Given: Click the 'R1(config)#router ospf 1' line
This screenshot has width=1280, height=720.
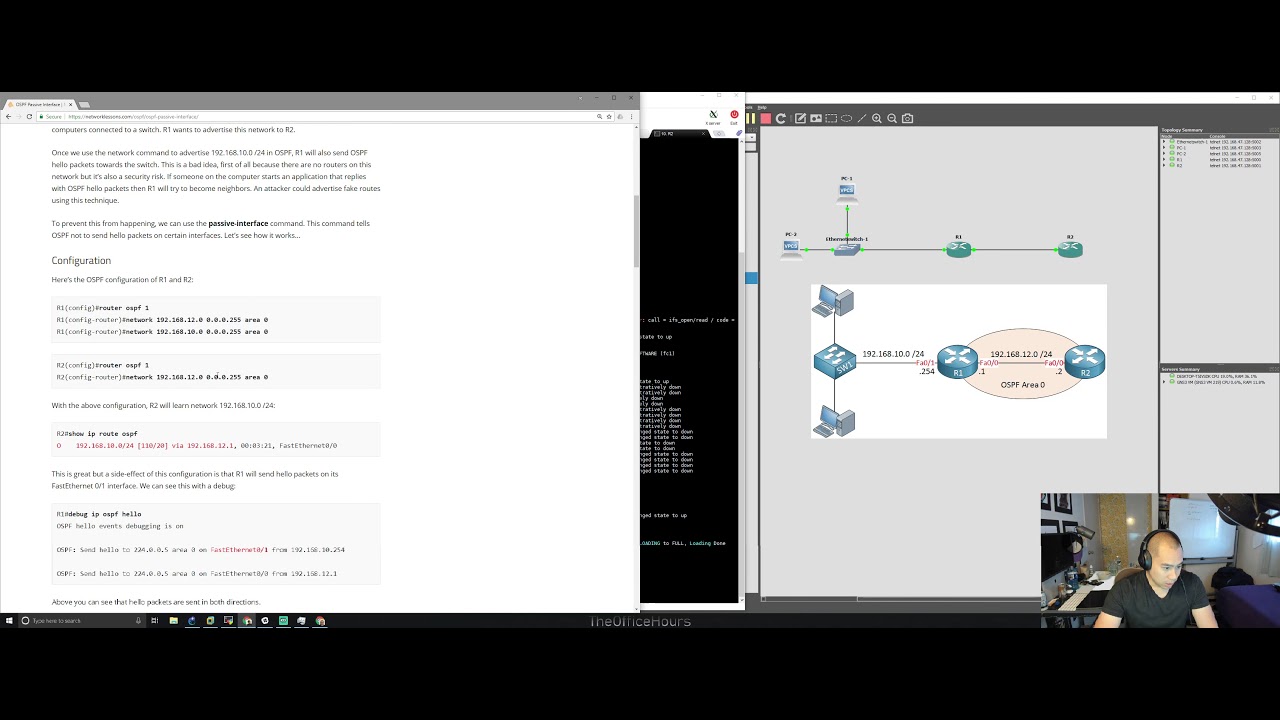Looking at the screenshot, I should click(102, 308).
